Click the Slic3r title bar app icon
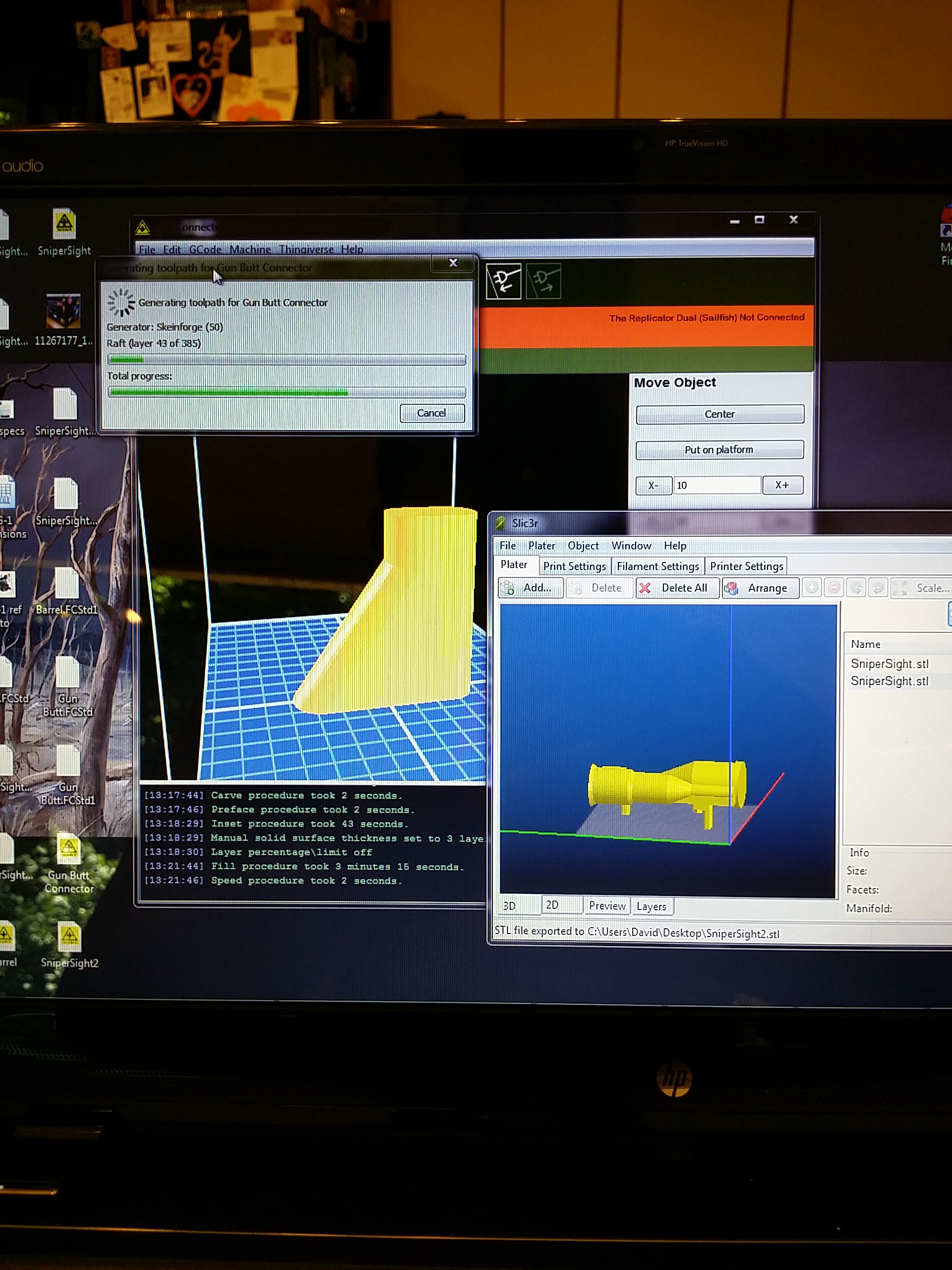The height and width of the screenshot is (1270, 952). [501, 522]
